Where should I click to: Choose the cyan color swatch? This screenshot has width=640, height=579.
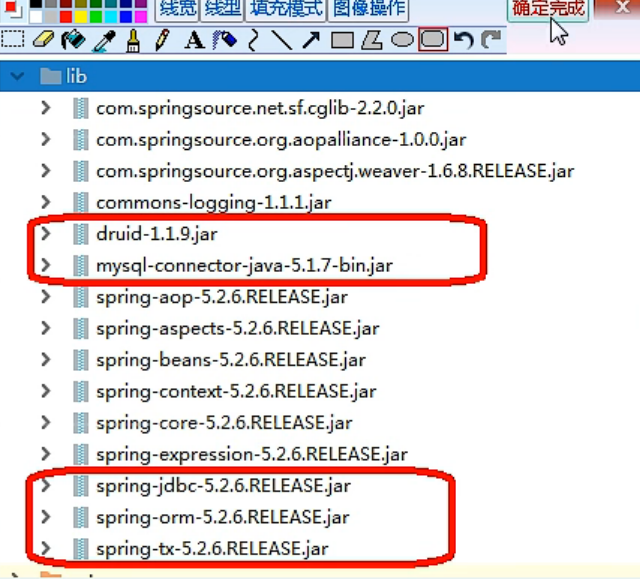pyautogui.click(x=111, y=17)
